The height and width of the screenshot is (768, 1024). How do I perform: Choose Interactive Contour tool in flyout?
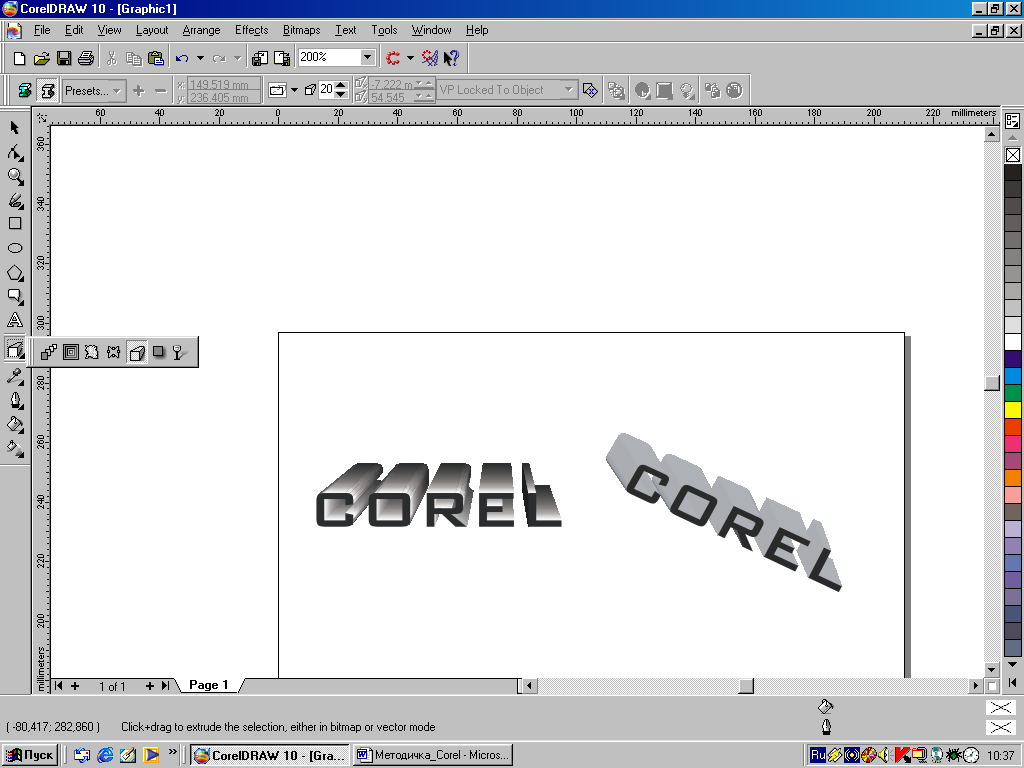(71, 353)
